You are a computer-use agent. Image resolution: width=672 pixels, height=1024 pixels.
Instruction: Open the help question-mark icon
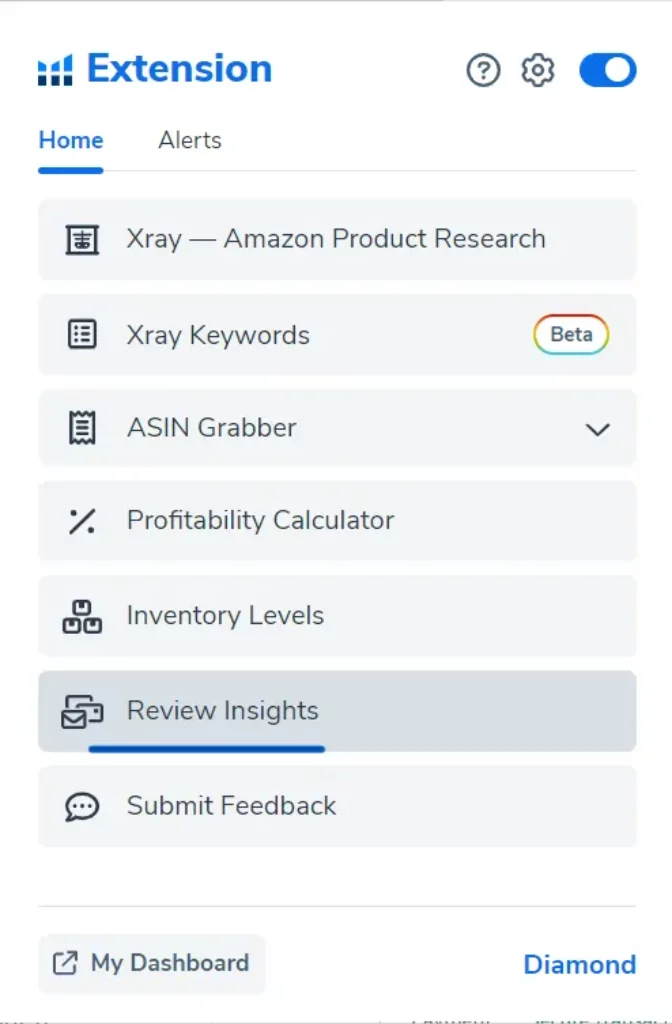pyautogui.click(x=483, y=71)
